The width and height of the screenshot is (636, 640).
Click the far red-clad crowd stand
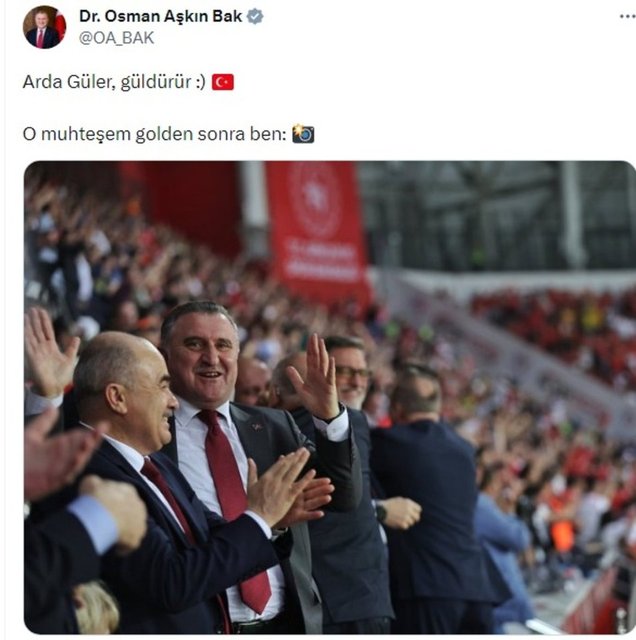553,335
